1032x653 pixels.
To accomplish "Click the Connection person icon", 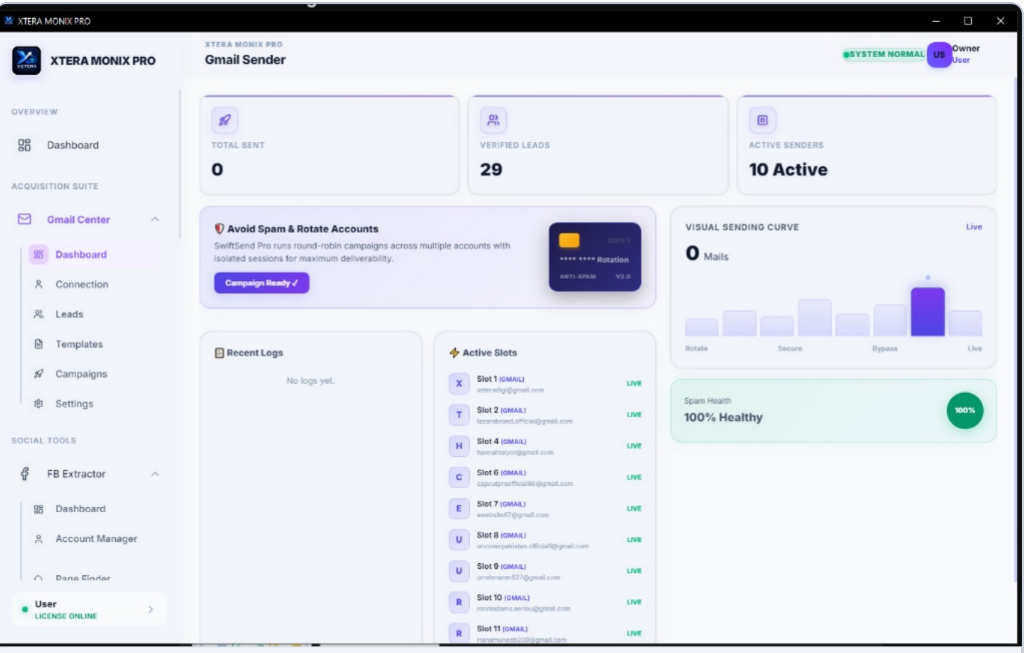I will (38, 284).
